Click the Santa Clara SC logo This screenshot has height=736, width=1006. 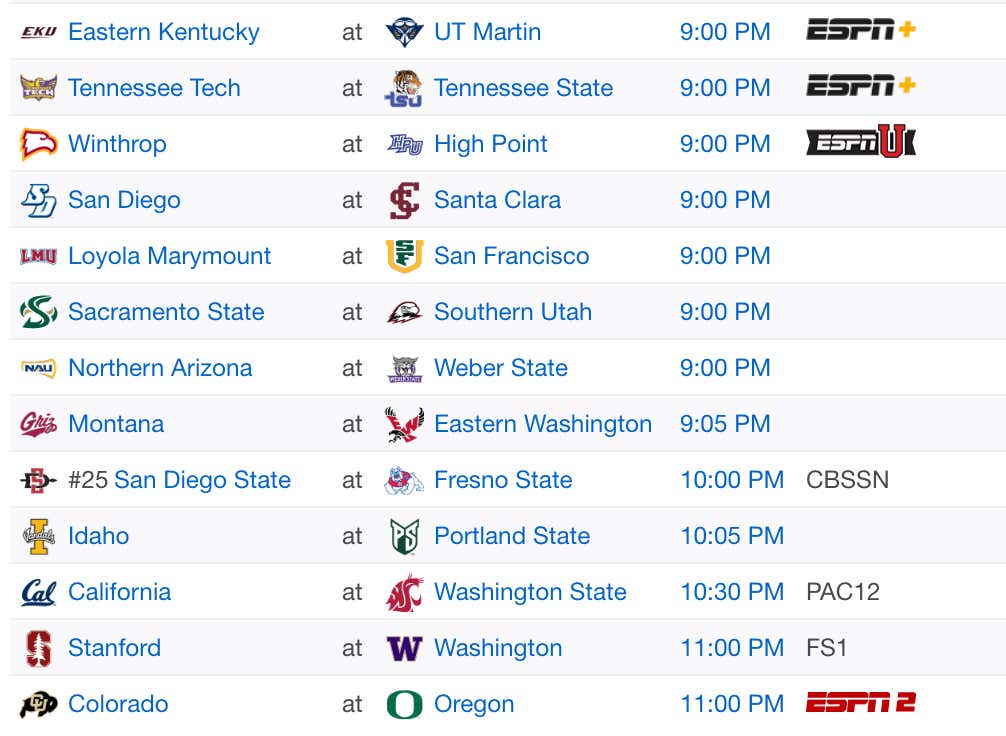404,200
